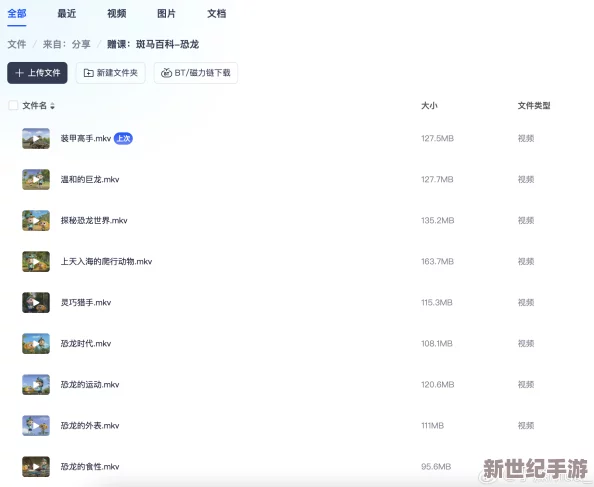
Task: Click the 135.2MB size value
Action: (x=438, y=220)
